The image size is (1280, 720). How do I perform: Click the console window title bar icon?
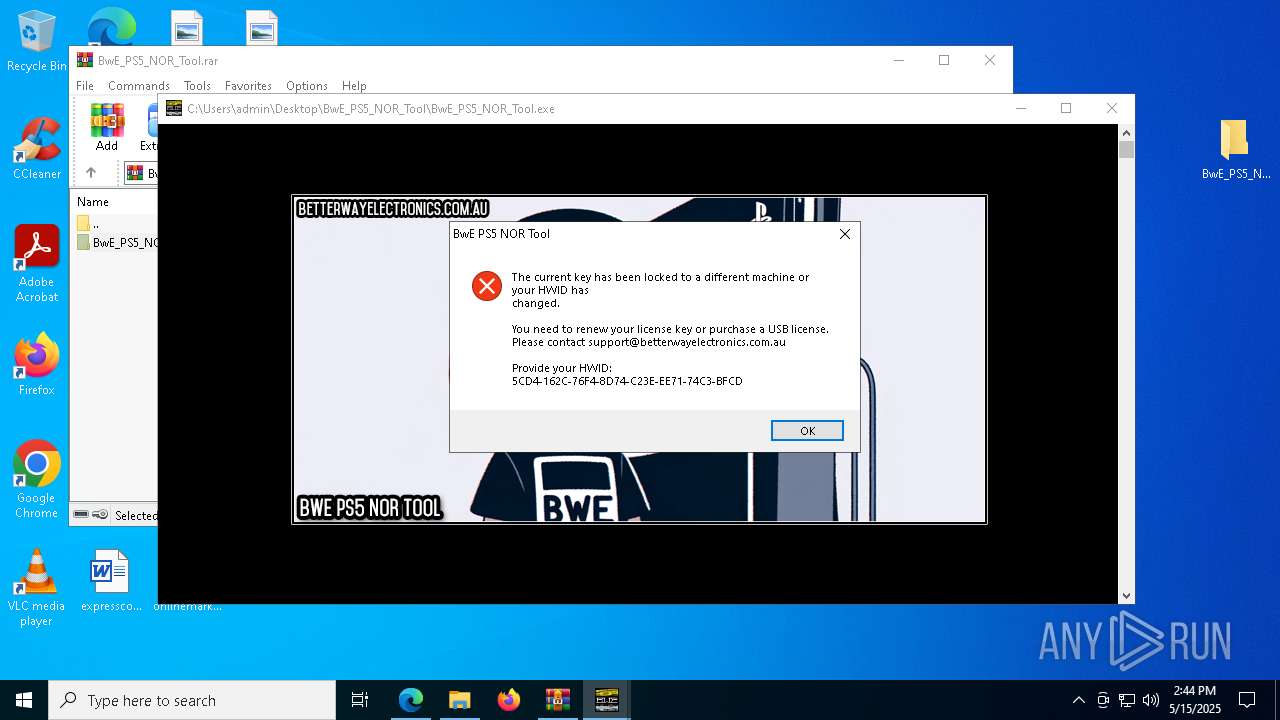coord(174,108)
